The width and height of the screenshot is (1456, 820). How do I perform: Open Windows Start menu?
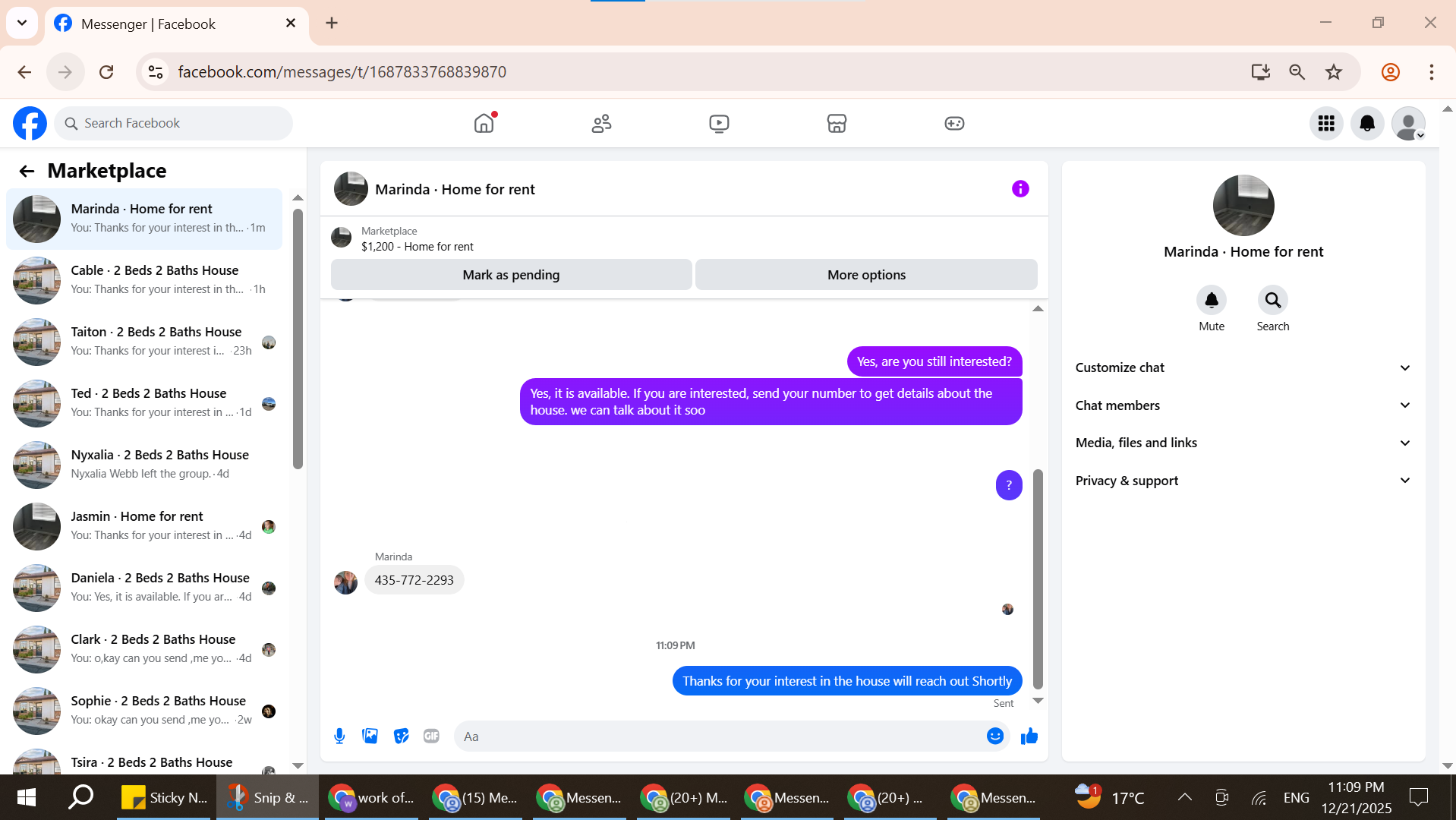[26, 797]
